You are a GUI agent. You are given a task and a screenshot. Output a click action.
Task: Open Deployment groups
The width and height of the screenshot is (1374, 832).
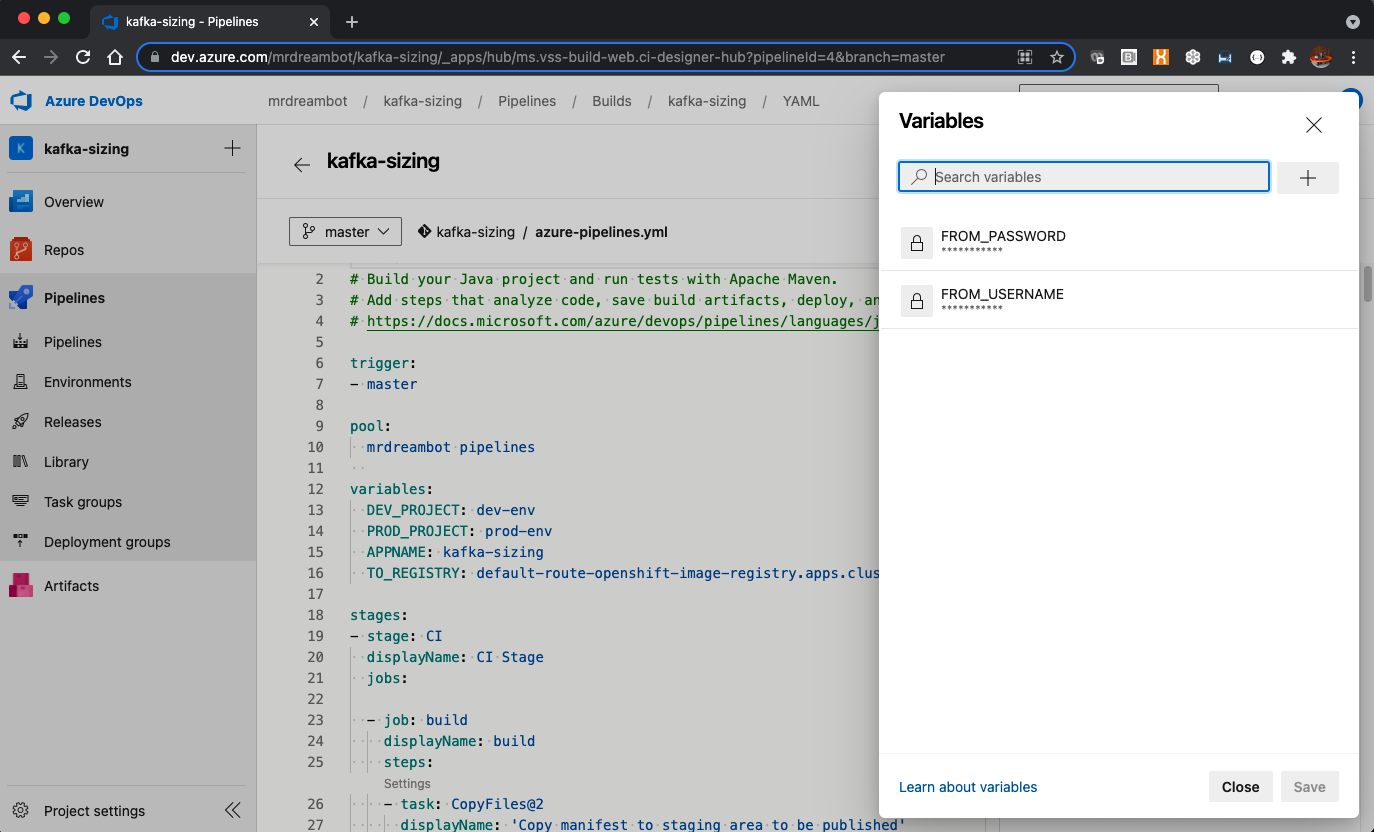128,542
